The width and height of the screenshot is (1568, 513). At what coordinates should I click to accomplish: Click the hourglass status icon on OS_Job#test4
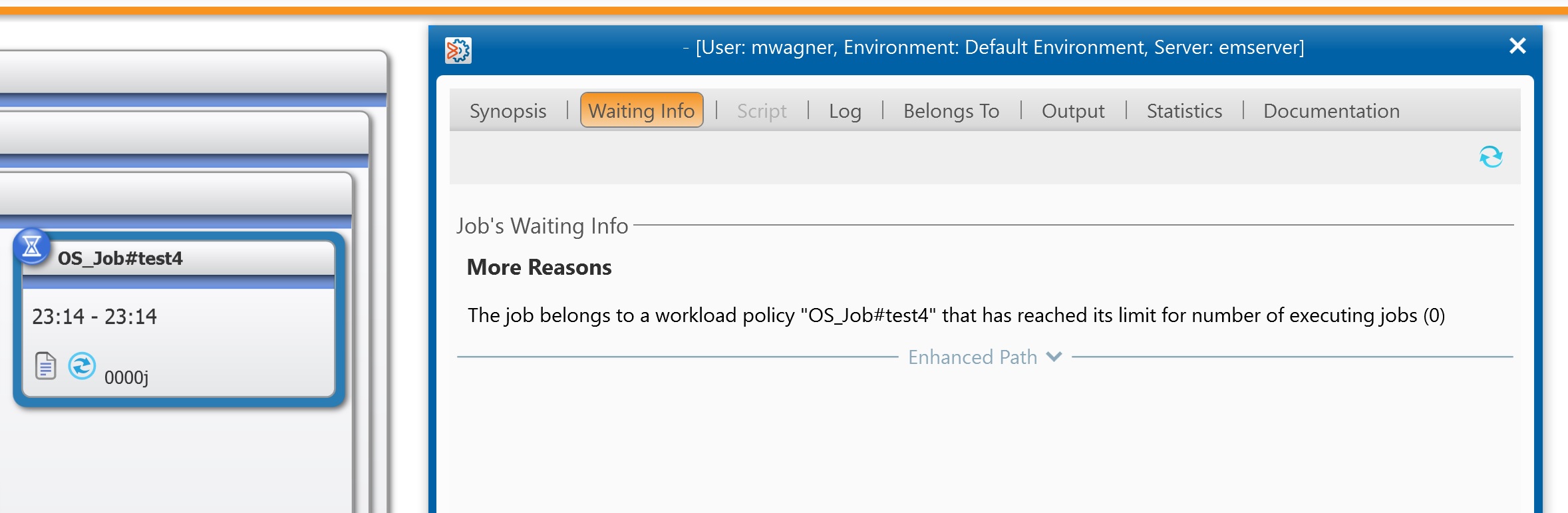[31, 247]
